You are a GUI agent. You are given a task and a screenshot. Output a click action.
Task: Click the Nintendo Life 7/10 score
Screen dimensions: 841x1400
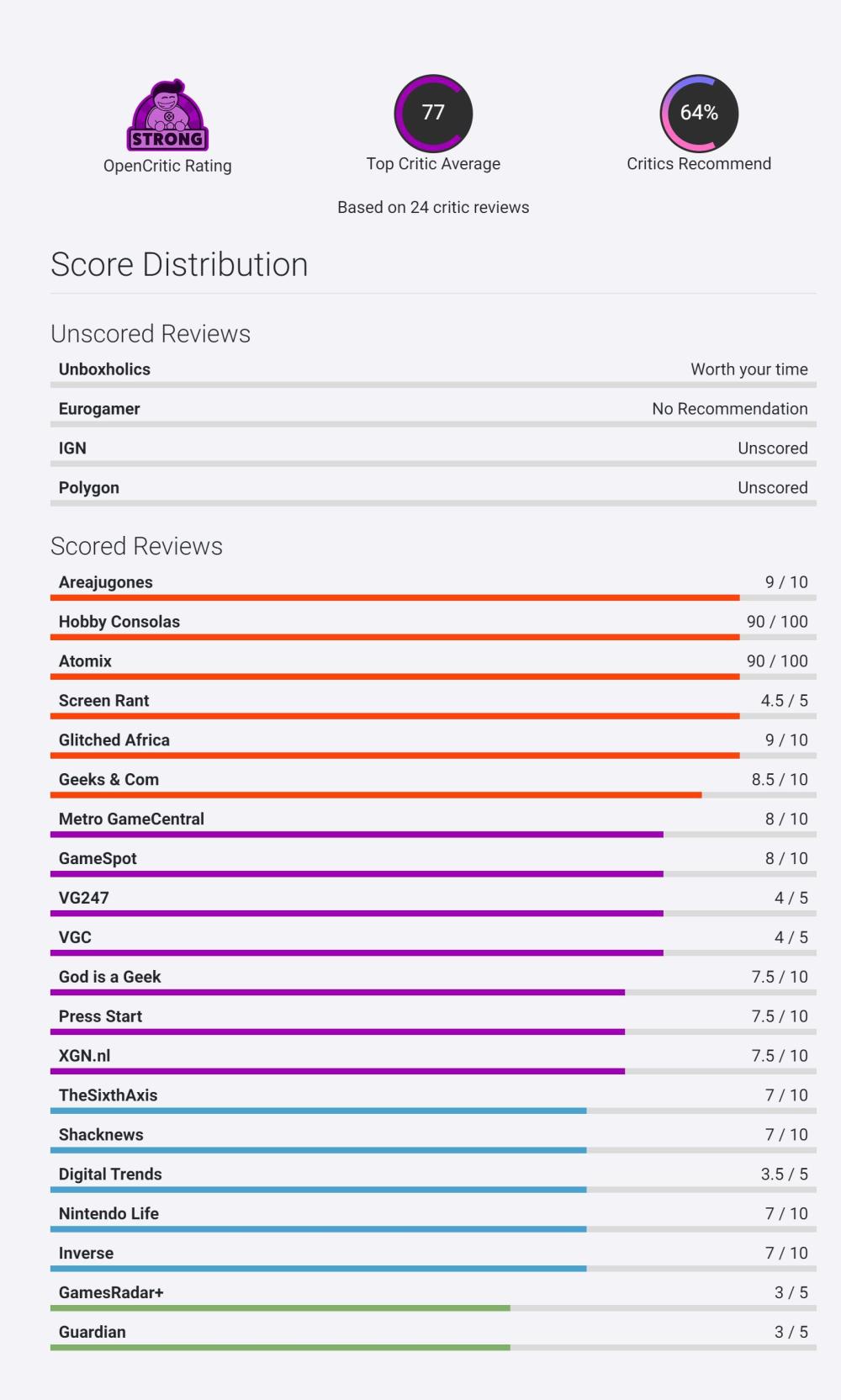coord(785,1214)
